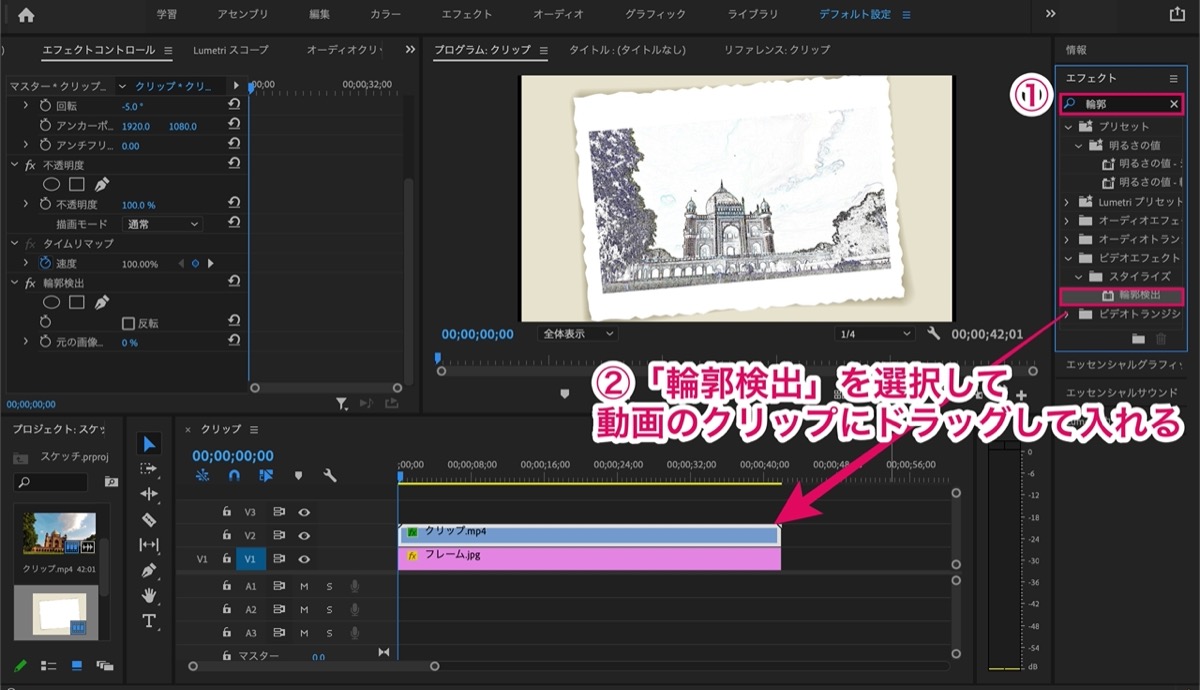The image size is (1200, 690).
Task: Create new custom bin in Effects panel
Action: [1138, 340]
